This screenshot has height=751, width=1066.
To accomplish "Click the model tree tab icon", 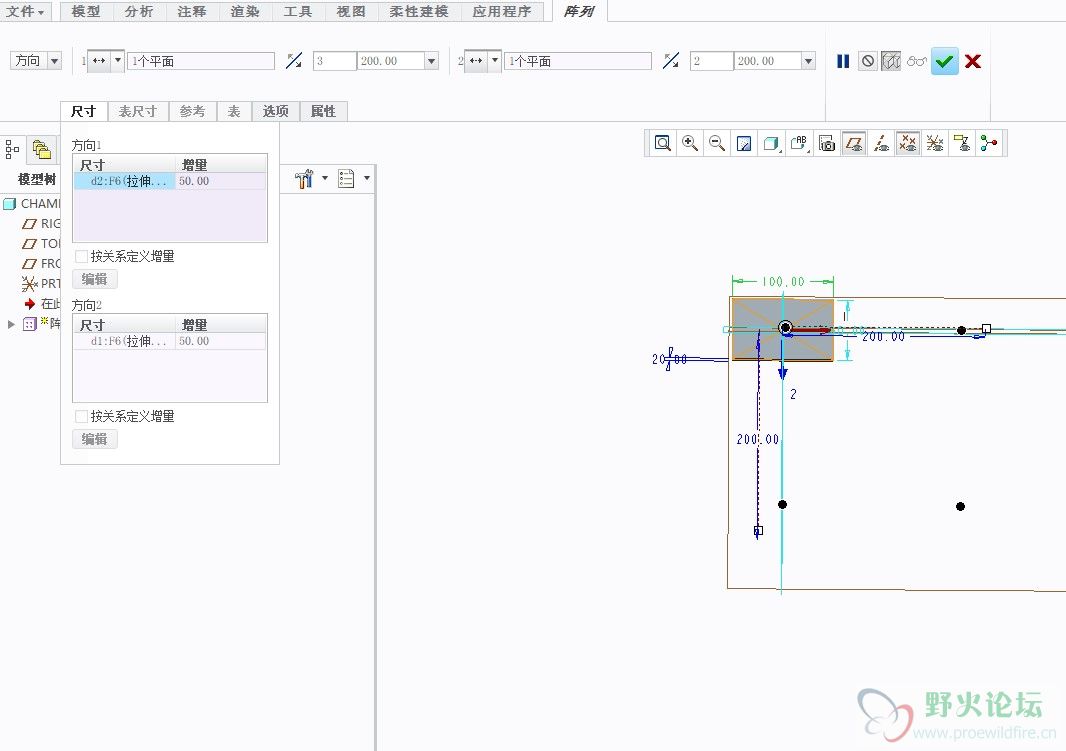I will coord(12,149).
